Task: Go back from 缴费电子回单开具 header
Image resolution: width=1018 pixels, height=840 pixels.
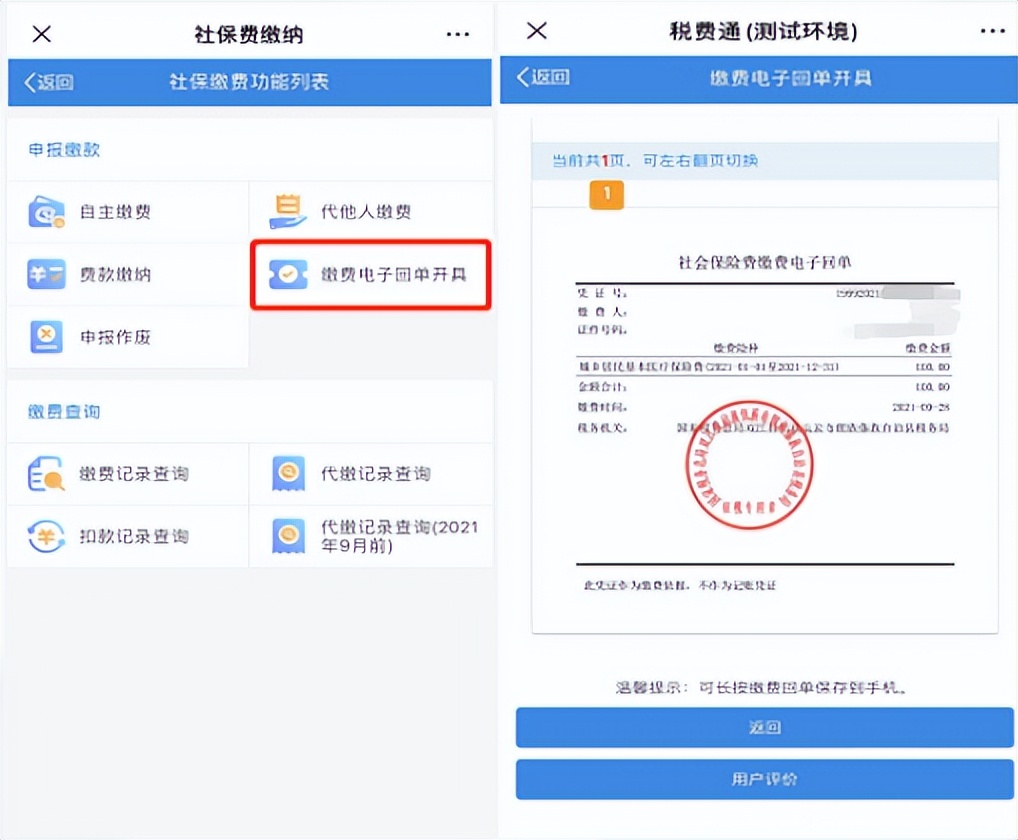Action: click(x=543, y=77)
